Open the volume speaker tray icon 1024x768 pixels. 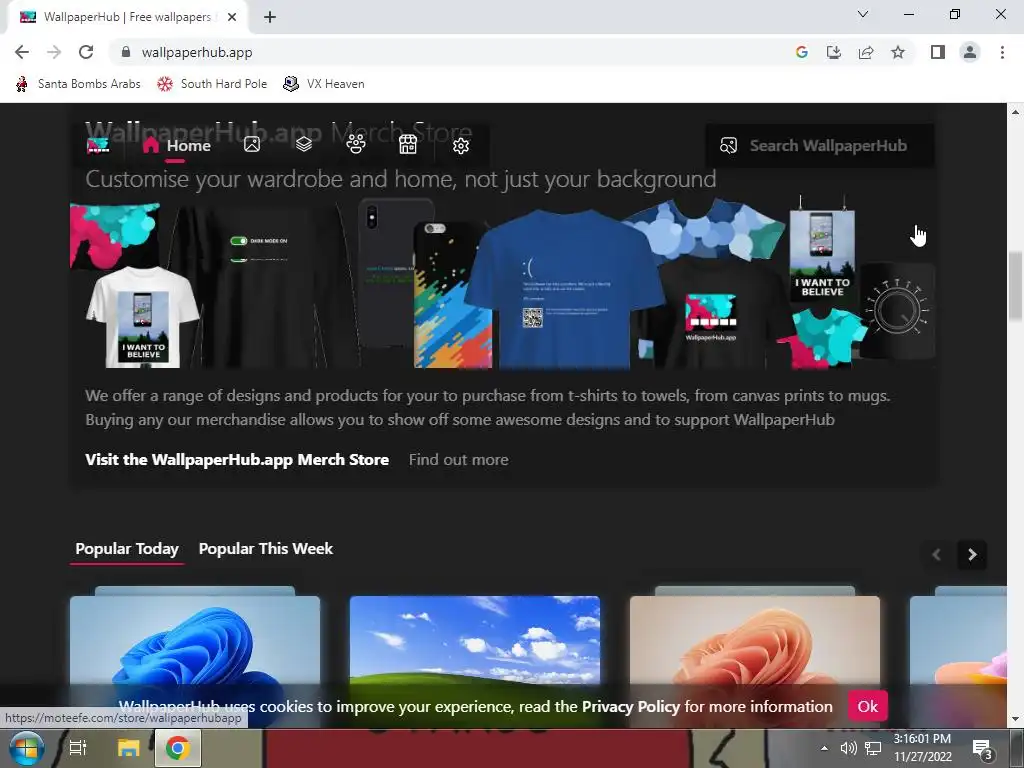pos(848,748)
